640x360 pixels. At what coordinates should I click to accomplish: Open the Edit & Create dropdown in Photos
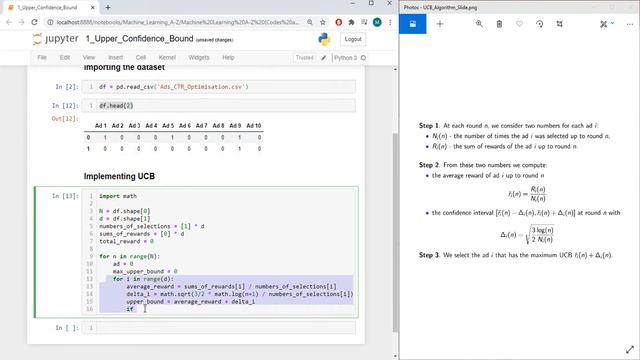pyautogui.click(x=607, y=24)
